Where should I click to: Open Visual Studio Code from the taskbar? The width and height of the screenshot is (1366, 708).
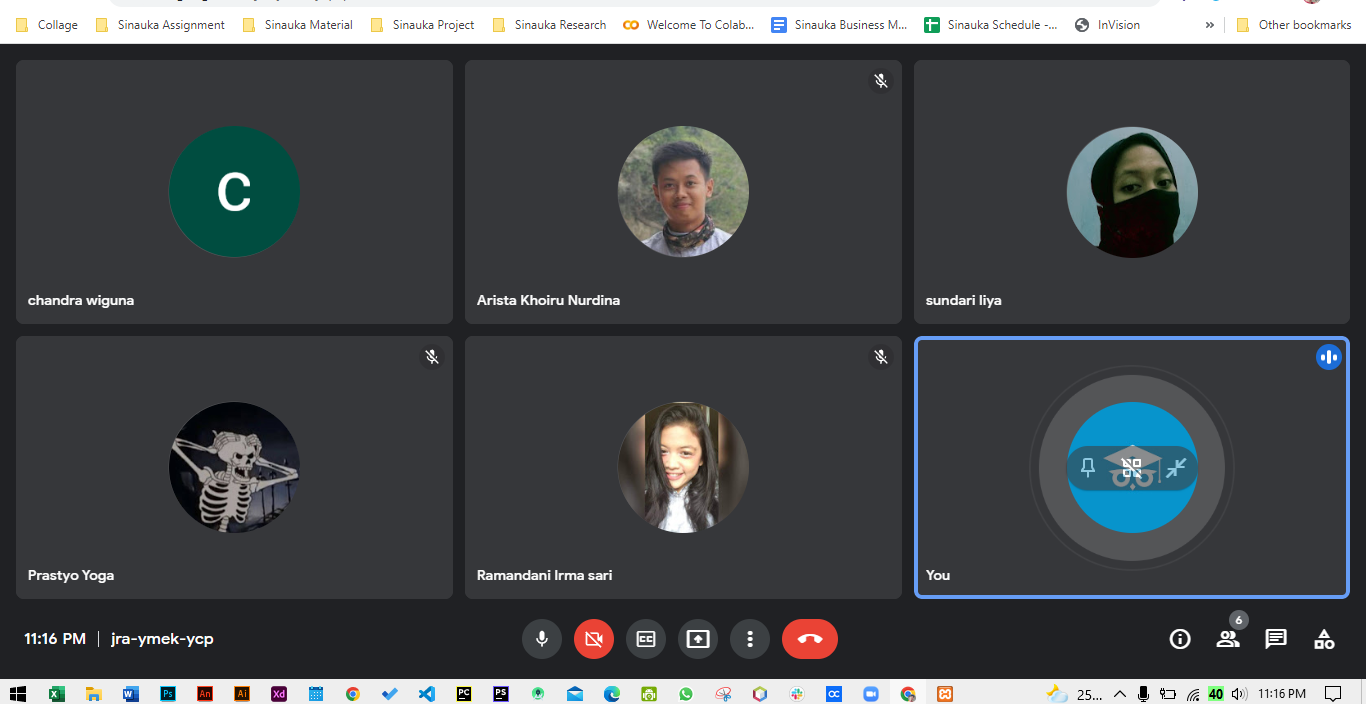(x=427, y=694)
